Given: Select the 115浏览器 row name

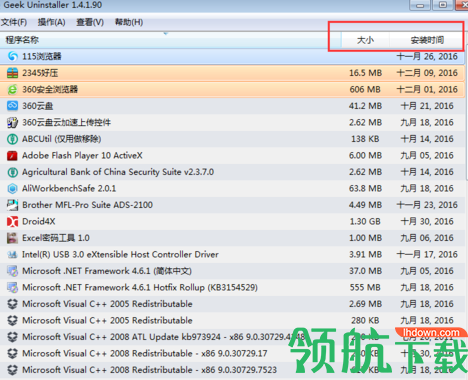Looking at the screenshot, I should (x=42, y=56).
